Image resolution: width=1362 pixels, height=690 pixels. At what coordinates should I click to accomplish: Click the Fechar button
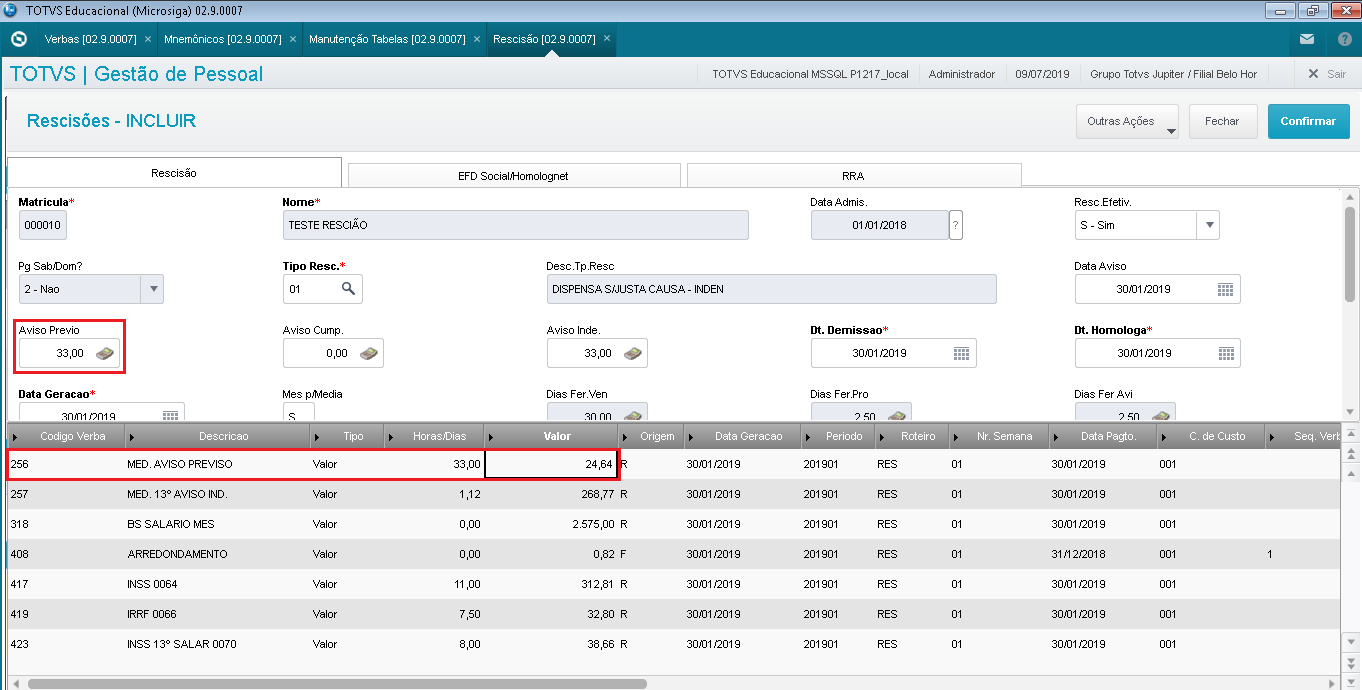(x=1222, y=121)
